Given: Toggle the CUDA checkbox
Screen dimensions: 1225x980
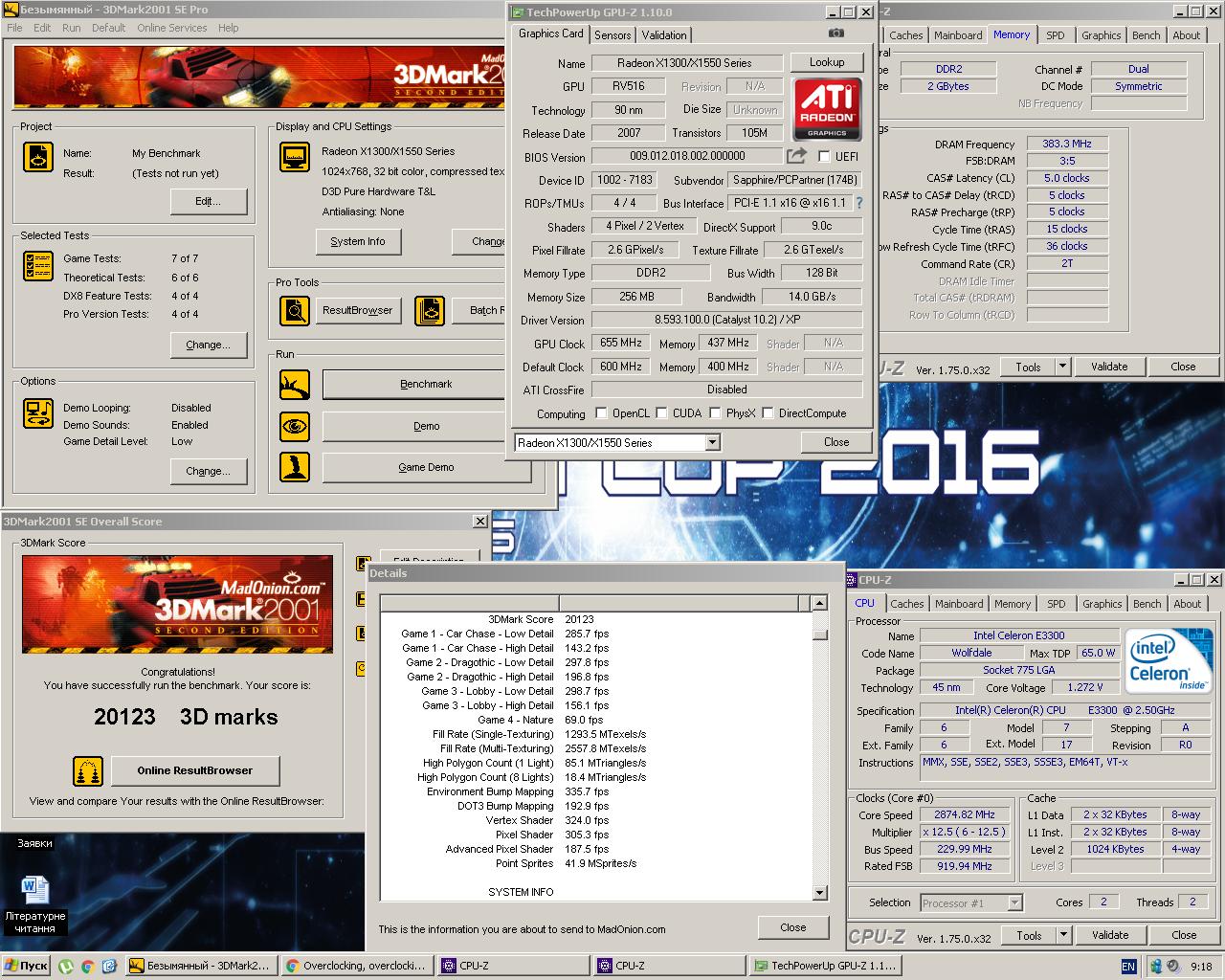Looking at the screenshot, I should point(661,412).
